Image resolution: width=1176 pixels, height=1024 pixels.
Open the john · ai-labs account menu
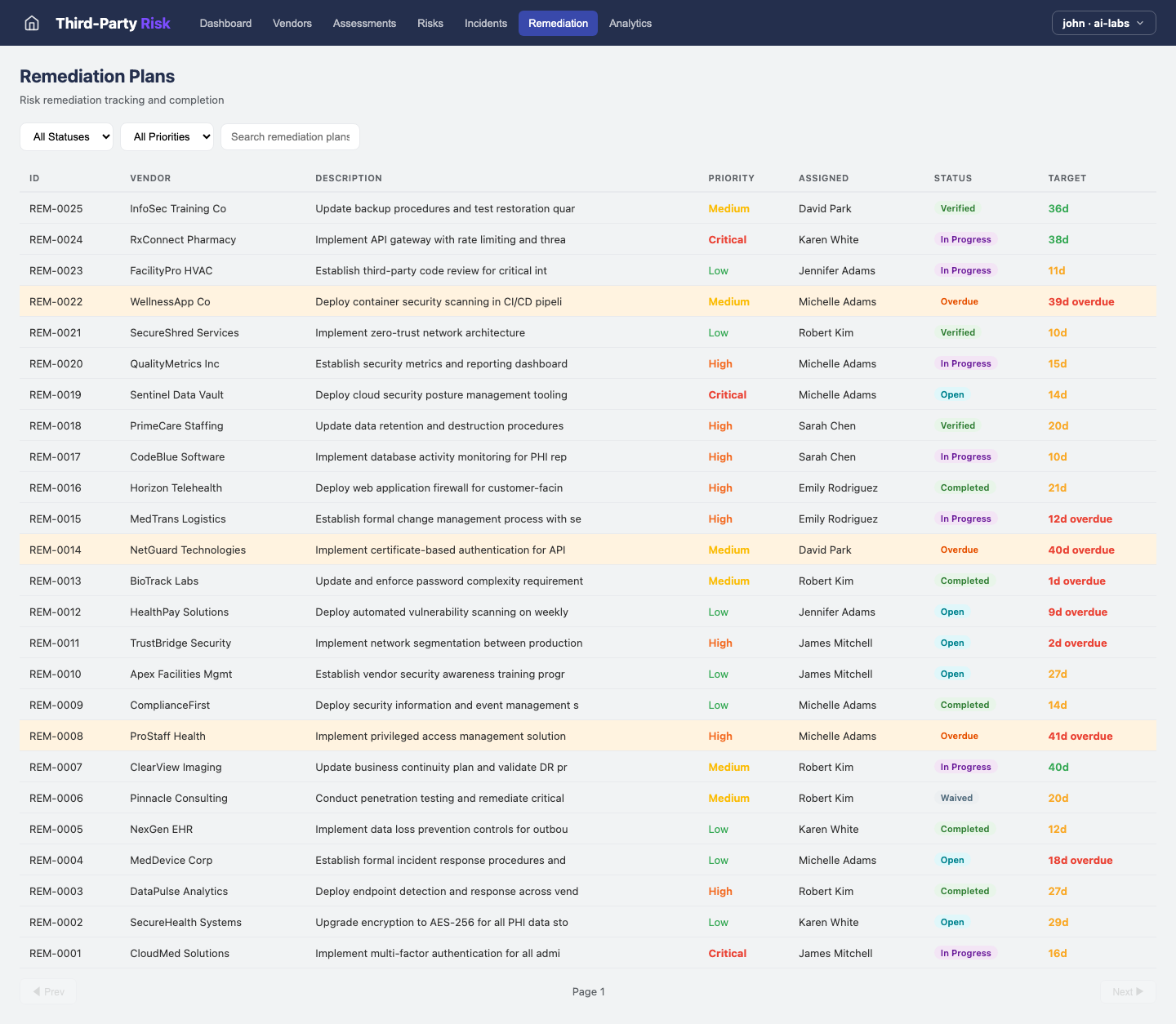coord(1103,23)
